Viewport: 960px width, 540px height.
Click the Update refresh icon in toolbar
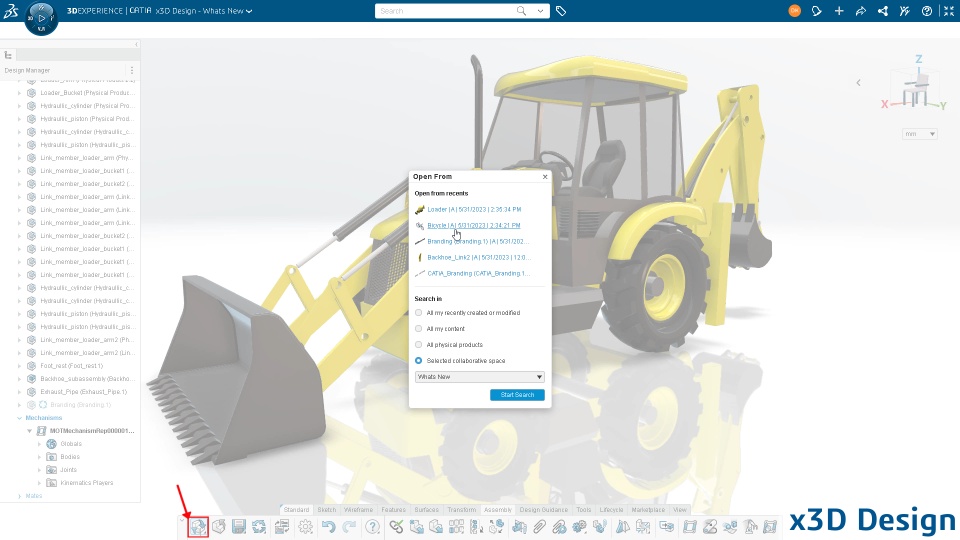[260, 527]
